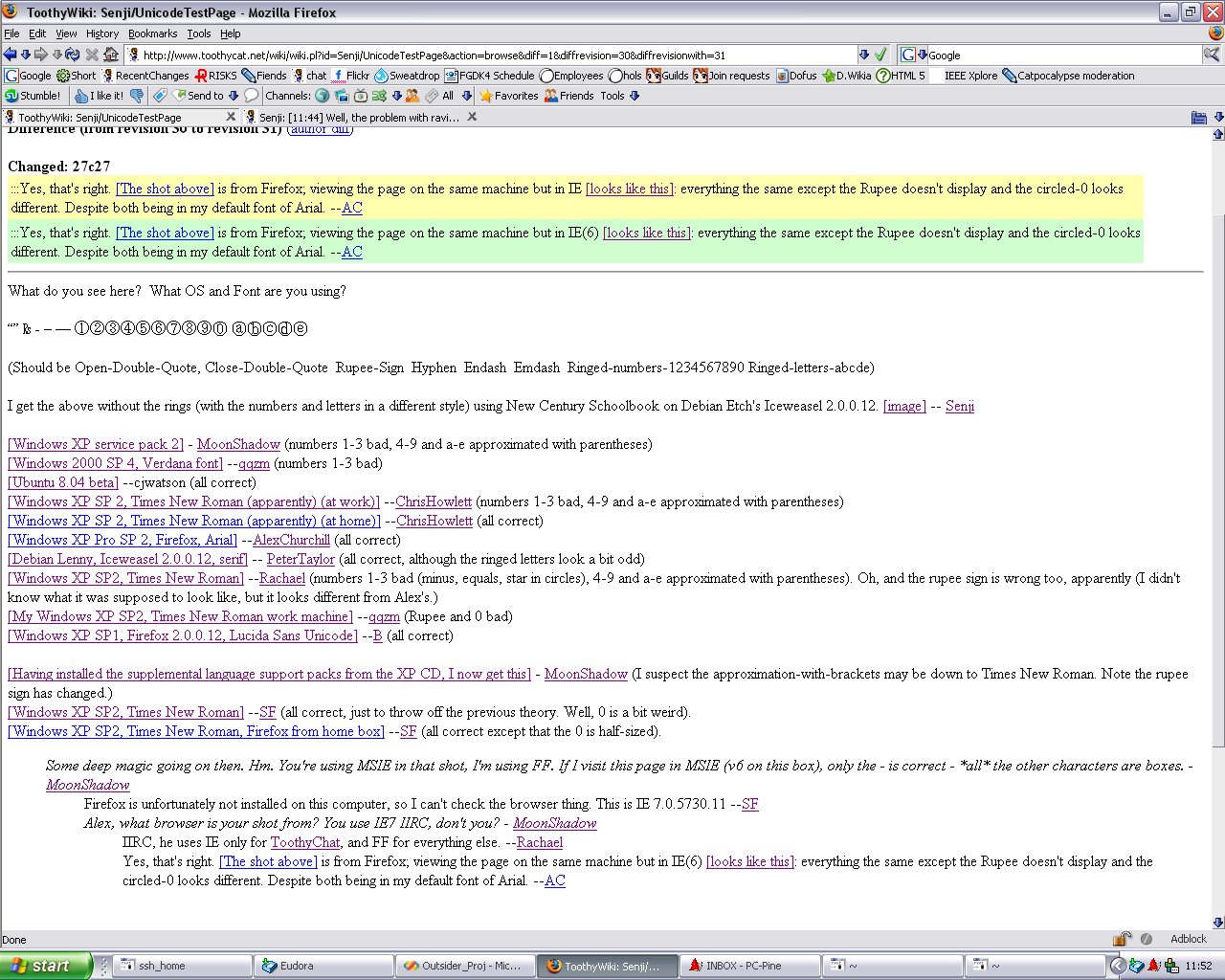
Task: Open the forward history dropdown arrow
Action: [57, 55]
